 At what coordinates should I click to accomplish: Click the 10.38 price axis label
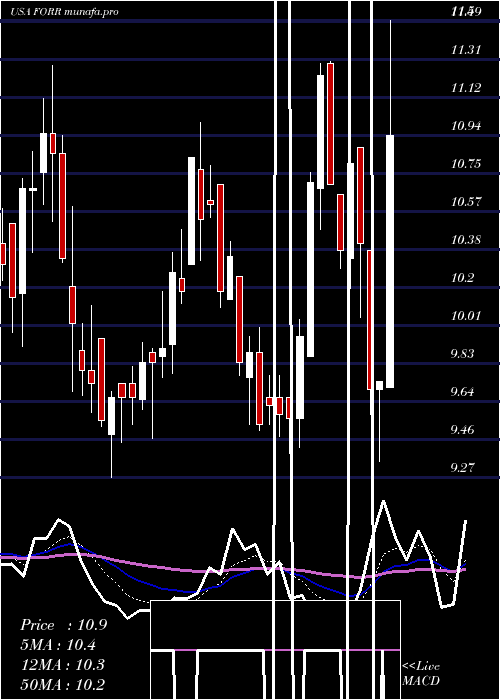pos(466,240)
